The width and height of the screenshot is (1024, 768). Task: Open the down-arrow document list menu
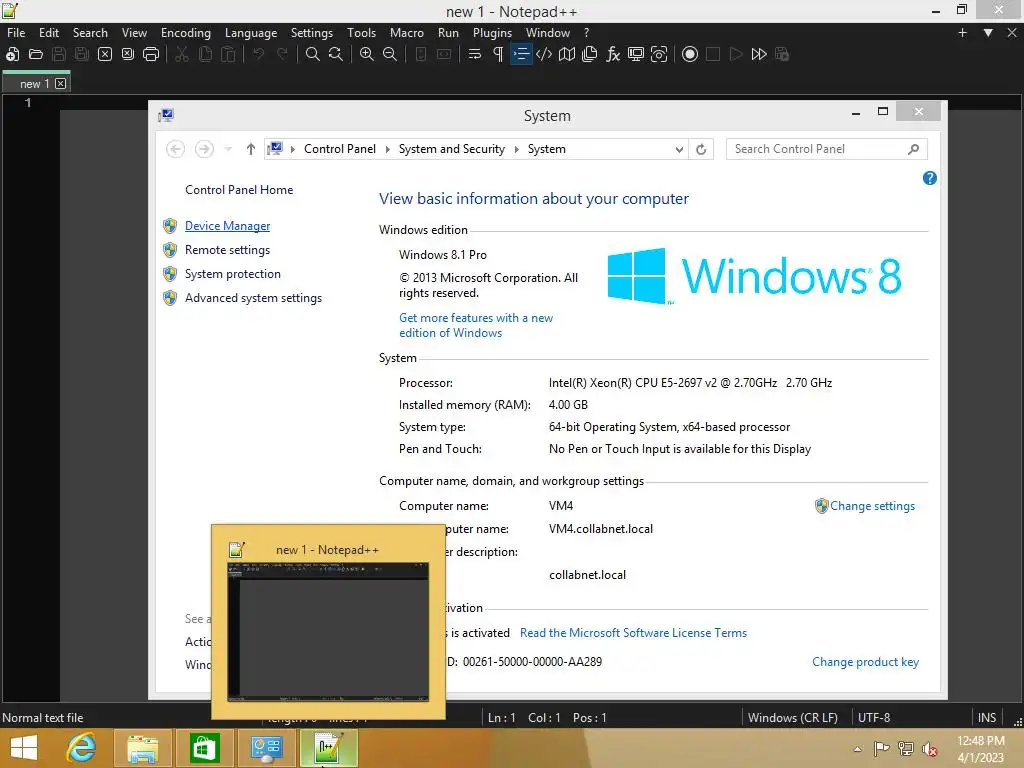coord(988,33)
